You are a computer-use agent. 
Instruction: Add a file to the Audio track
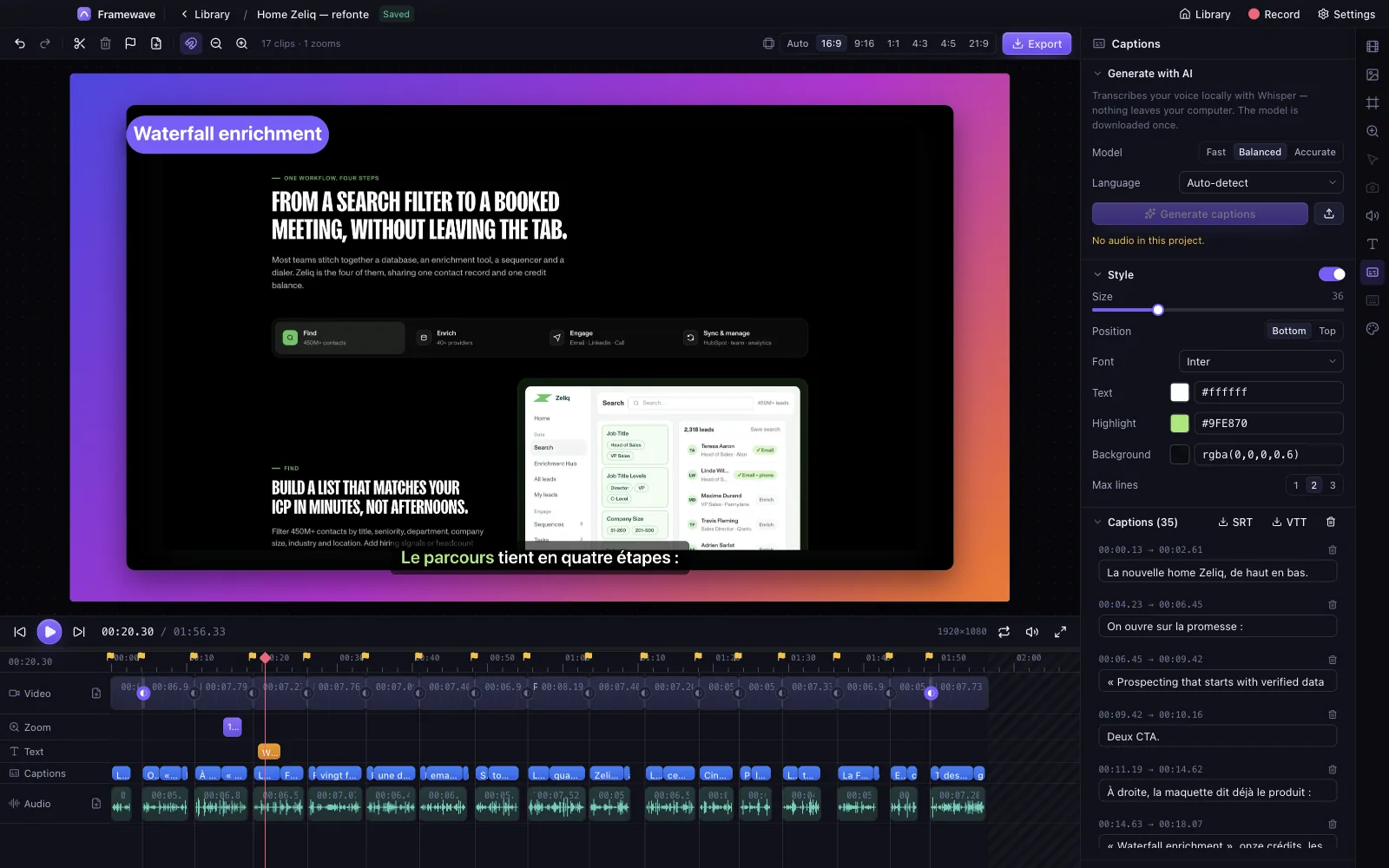coord(96,804)
